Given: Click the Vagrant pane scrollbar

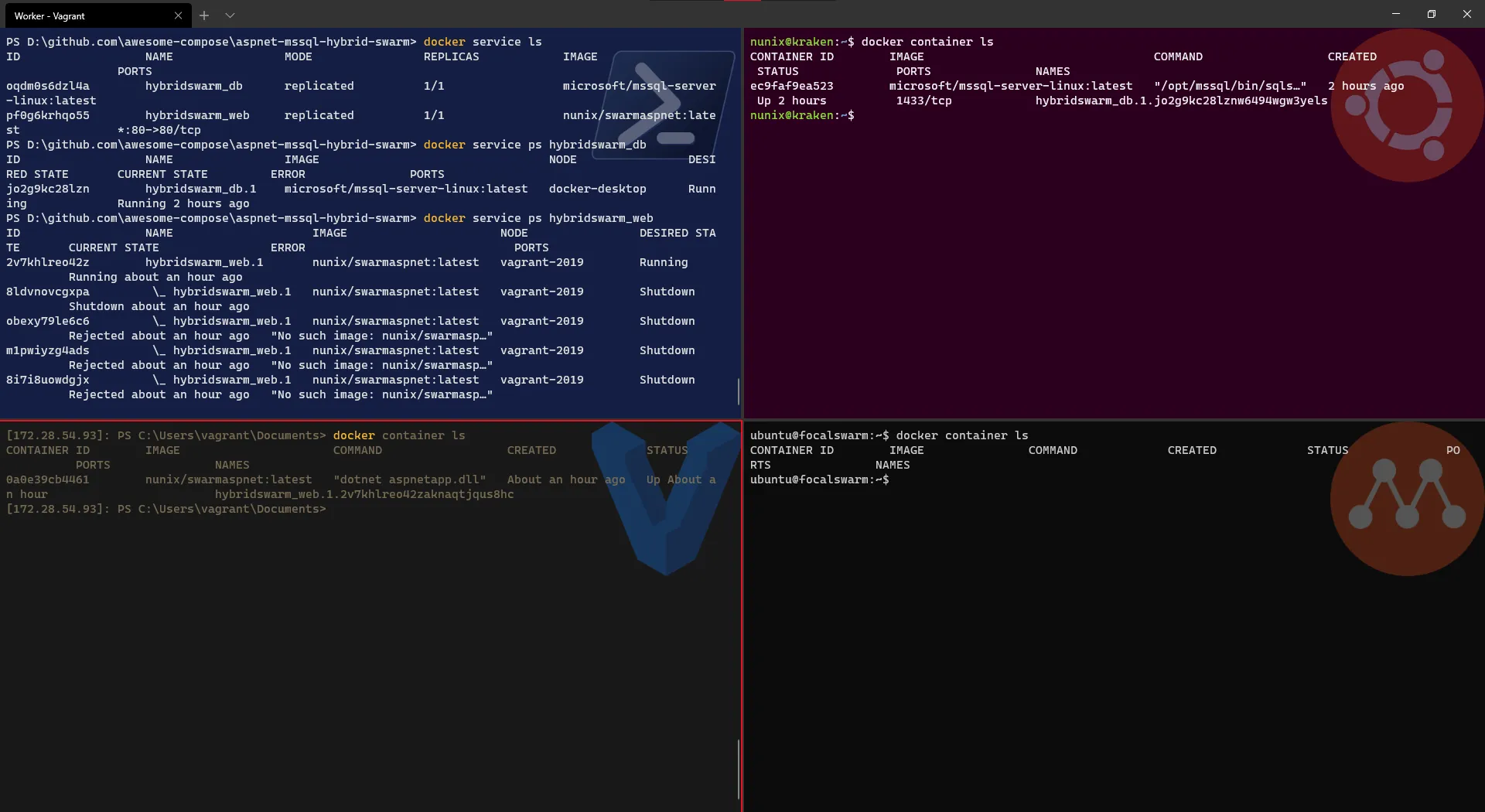Looking at the screenshot, I should point(739,768).
